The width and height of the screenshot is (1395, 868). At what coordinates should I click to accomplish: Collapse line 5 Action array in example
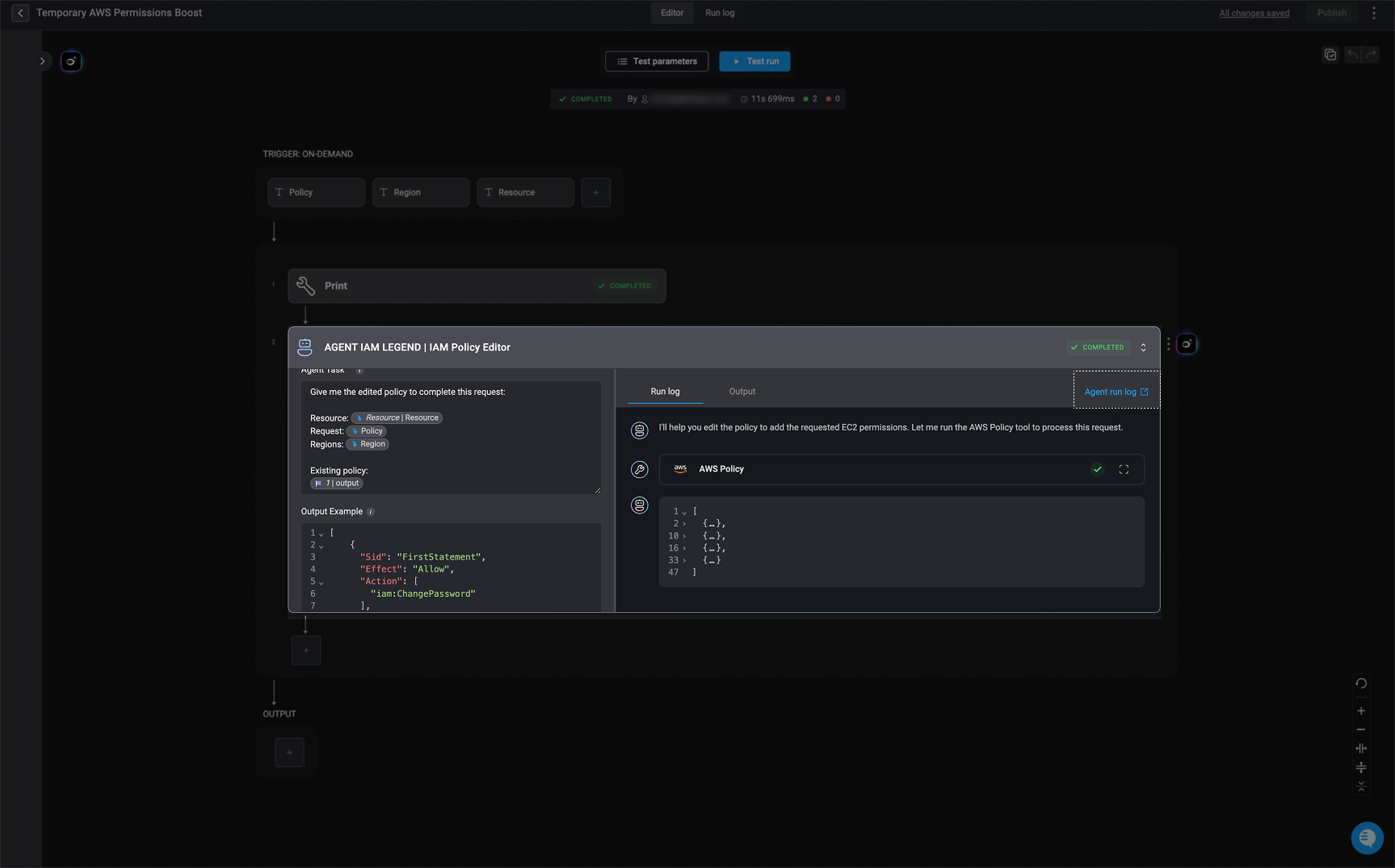pos(321,582)
